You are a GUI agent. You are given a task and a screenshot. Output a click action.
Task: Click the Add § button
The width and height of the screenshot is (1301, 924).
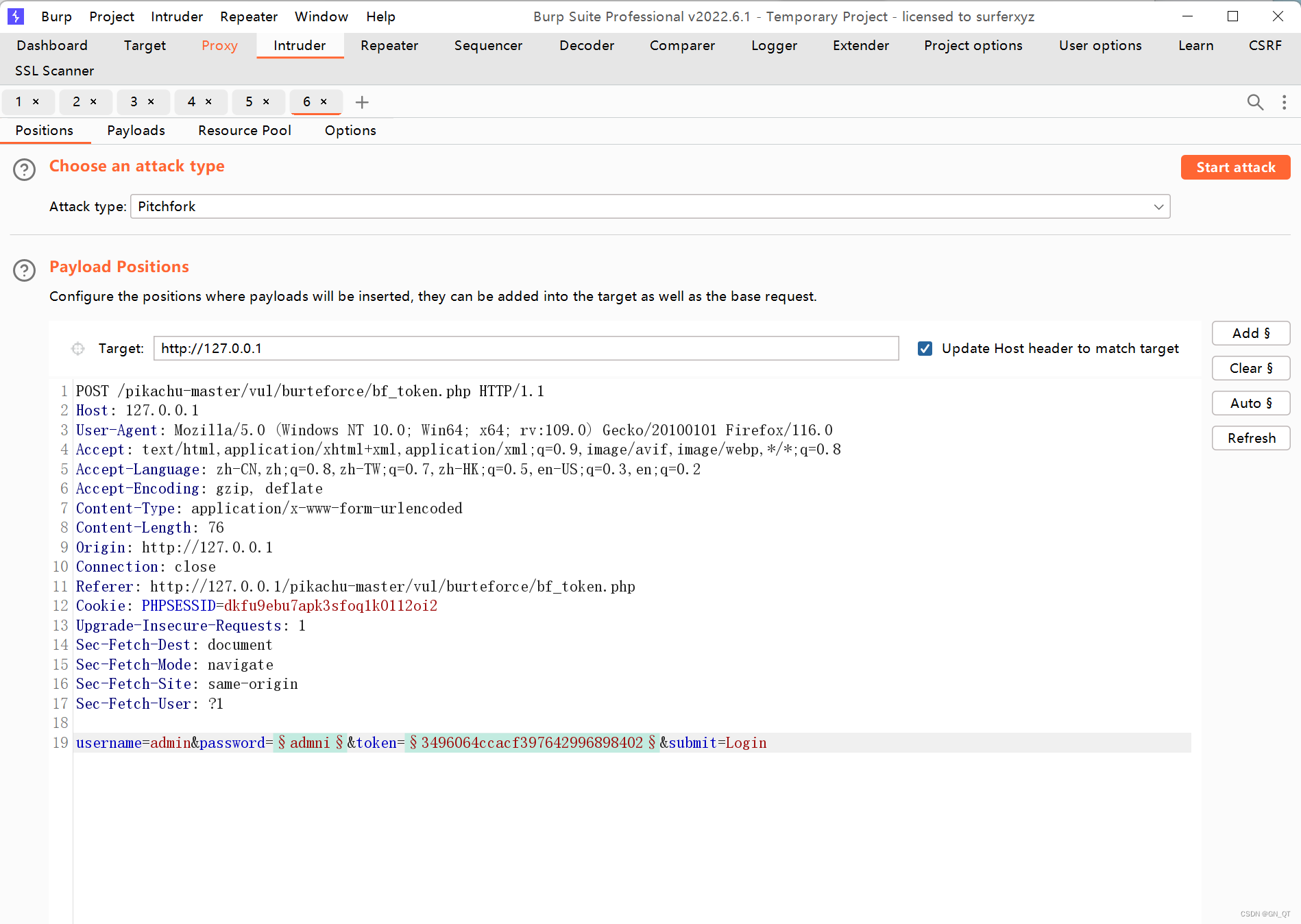tap(1251, 333)
